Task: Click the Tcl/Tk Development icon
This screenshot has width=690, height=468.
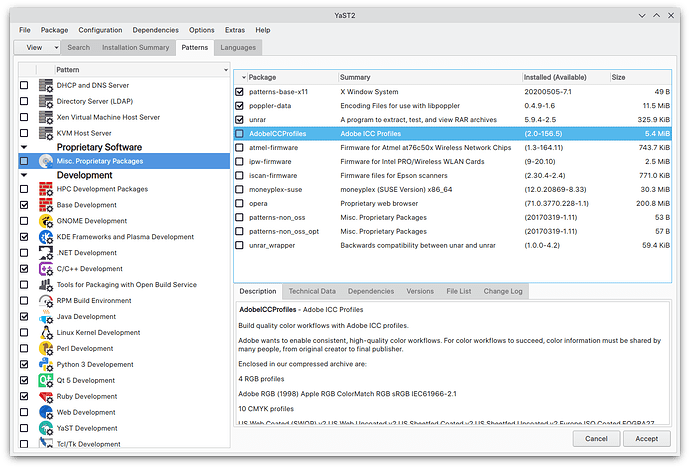Action: click(46, 443)
